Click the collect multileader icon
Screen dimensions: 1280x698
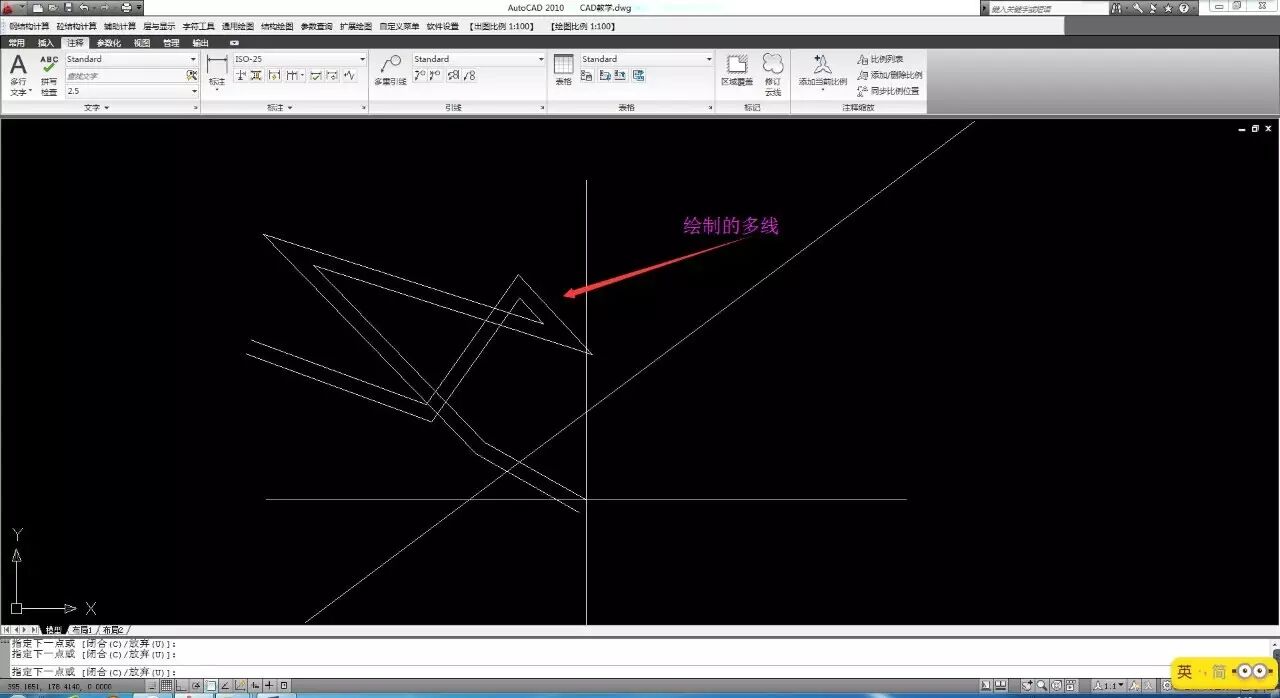tap(469, 75)
